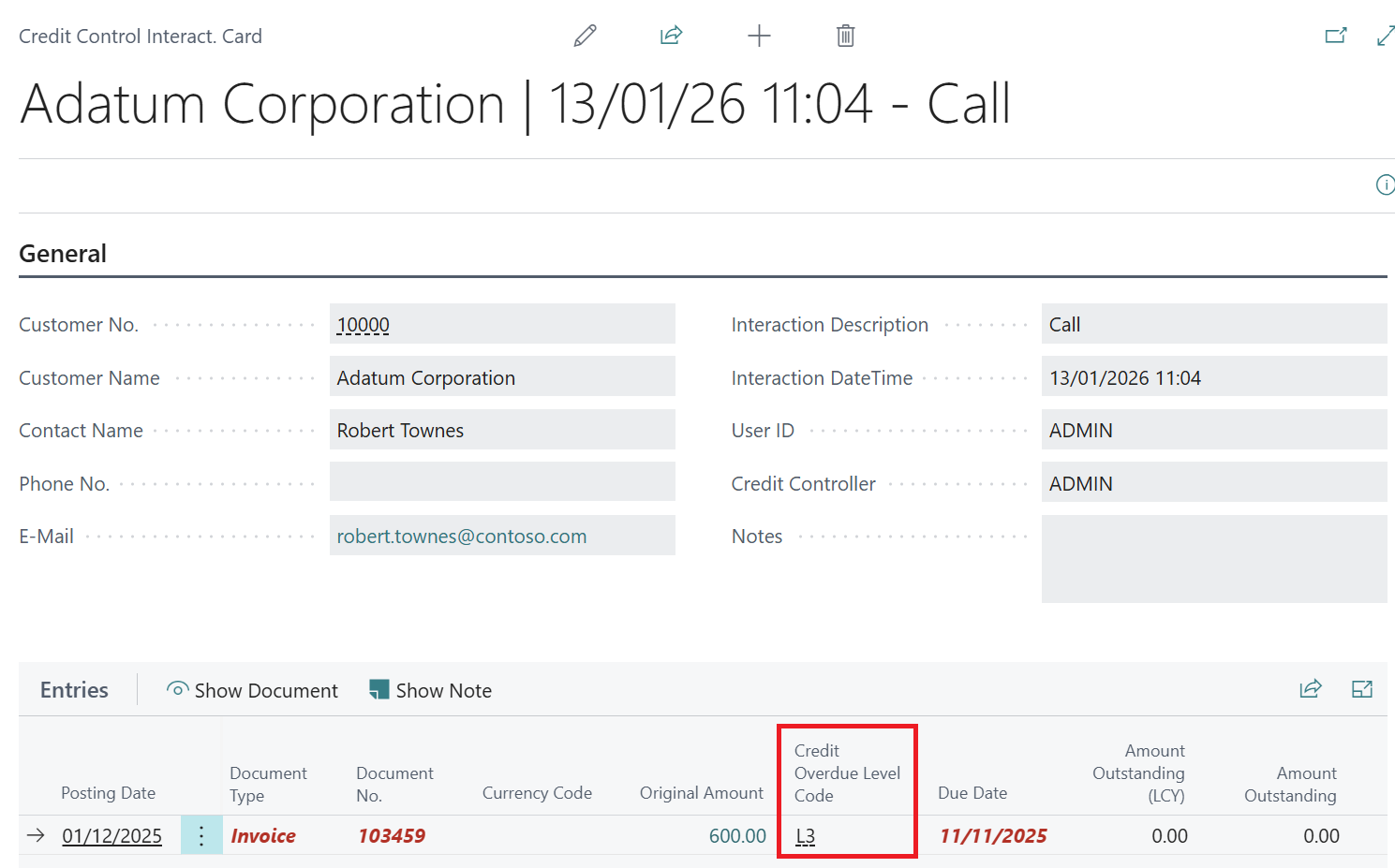
Task: Click Show Note action
Action: click(x=431, y=690)
